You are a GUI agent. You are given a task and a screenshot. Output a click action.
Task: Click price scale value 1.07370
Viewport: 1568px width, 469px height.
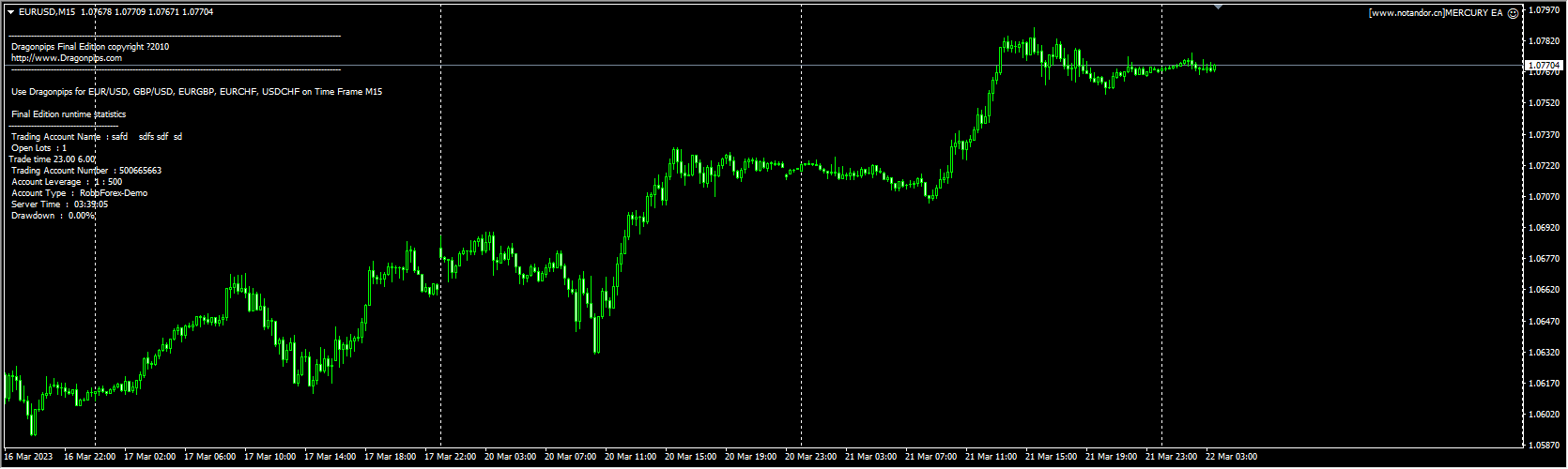(x=1545, y=135)
